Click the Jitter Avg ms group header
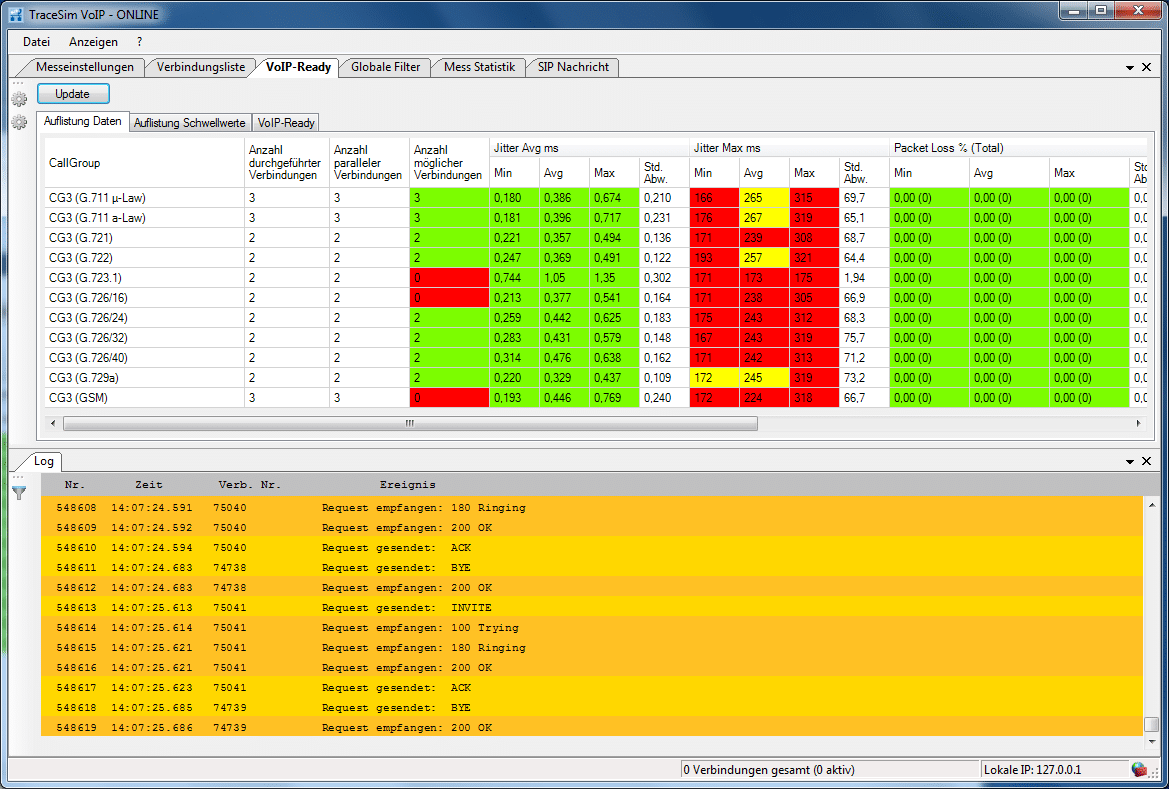 pos(589,148)
